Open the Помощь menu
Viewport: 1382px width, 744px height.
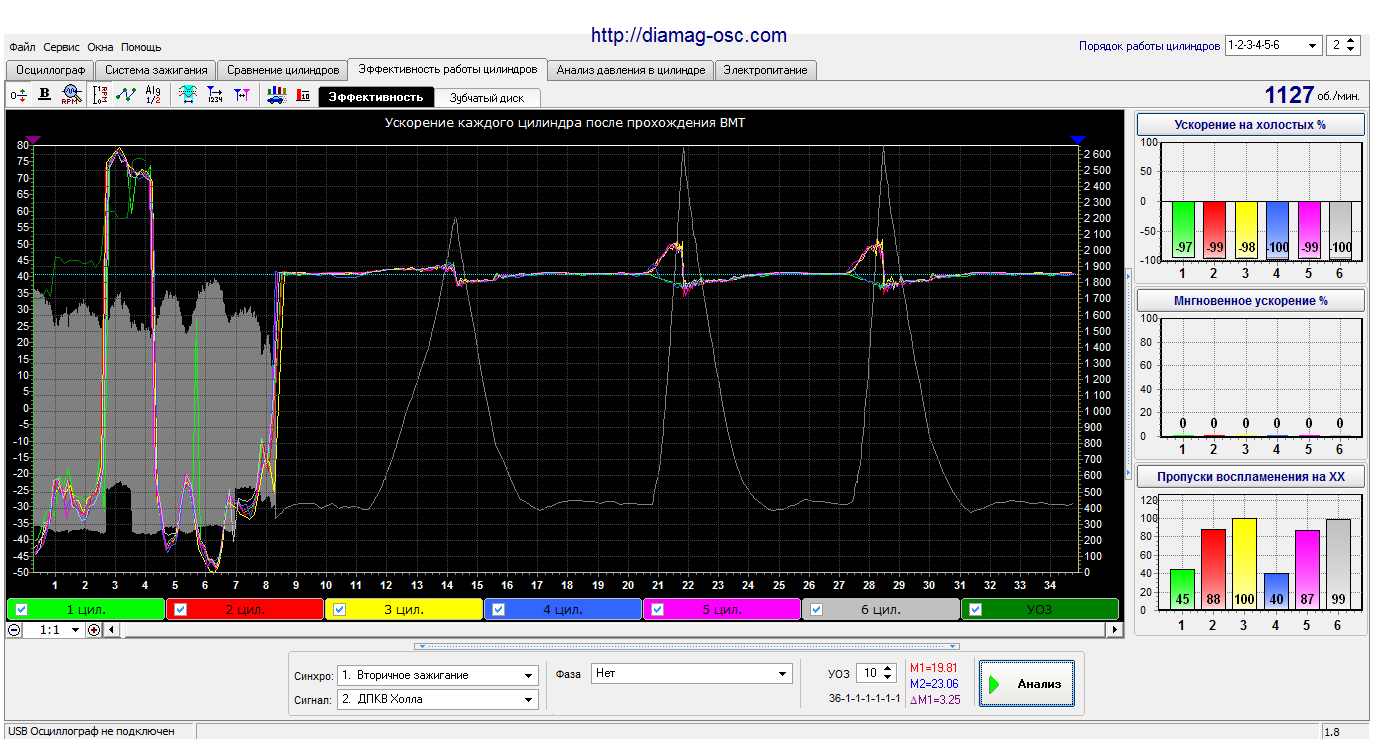click(141, 47)
